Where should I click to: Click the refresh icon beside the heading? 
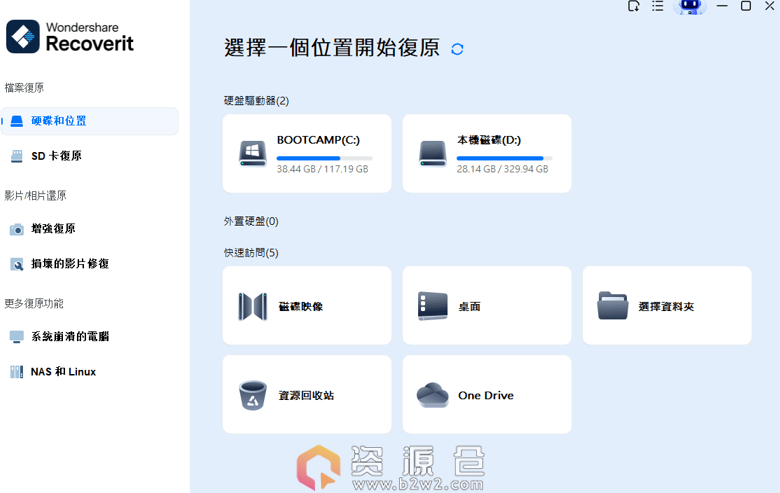(457, 49)
